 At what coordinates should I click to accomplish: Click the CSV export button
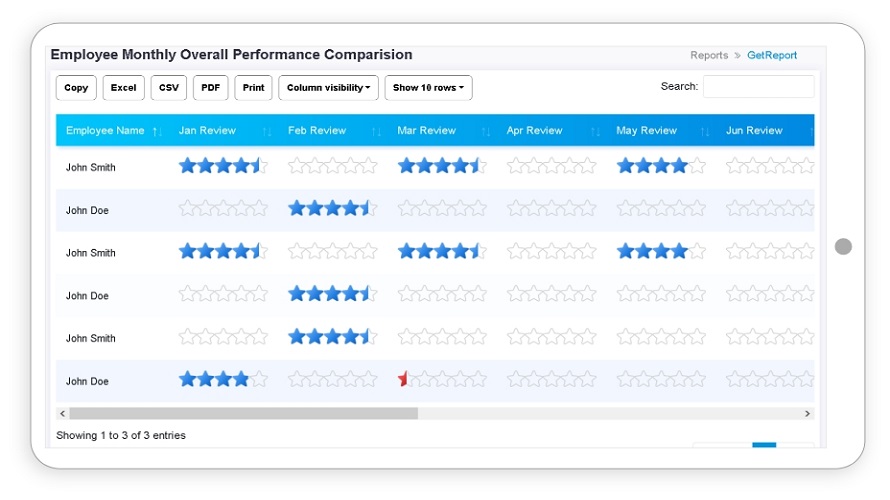[x=169, y=88]
